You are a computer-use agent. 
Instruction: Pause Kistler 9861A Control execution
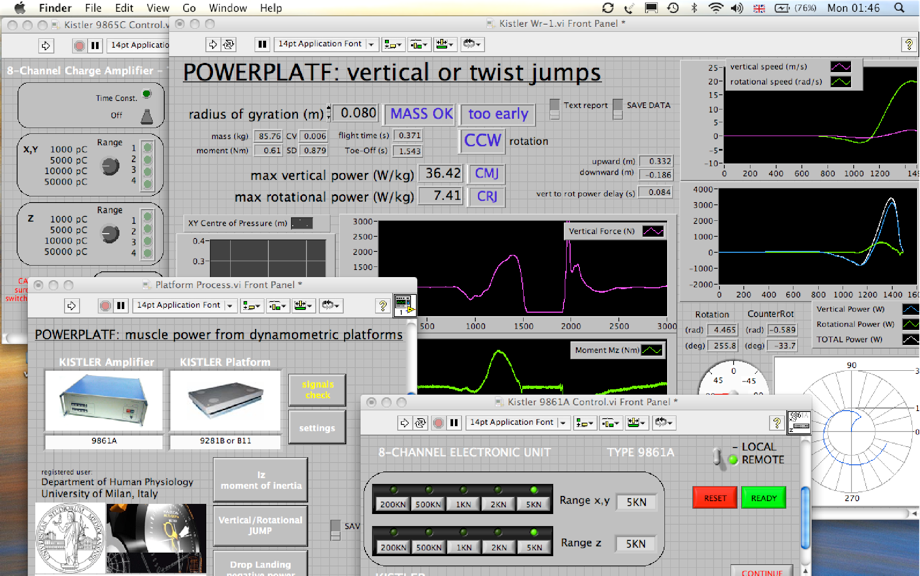click(x=454, y=423)
